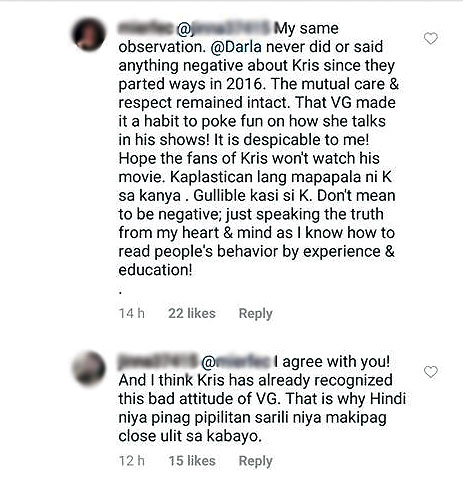Click 'close ulit sa kabayo' text line
The image size is (463, 485).
coord(190,436)
